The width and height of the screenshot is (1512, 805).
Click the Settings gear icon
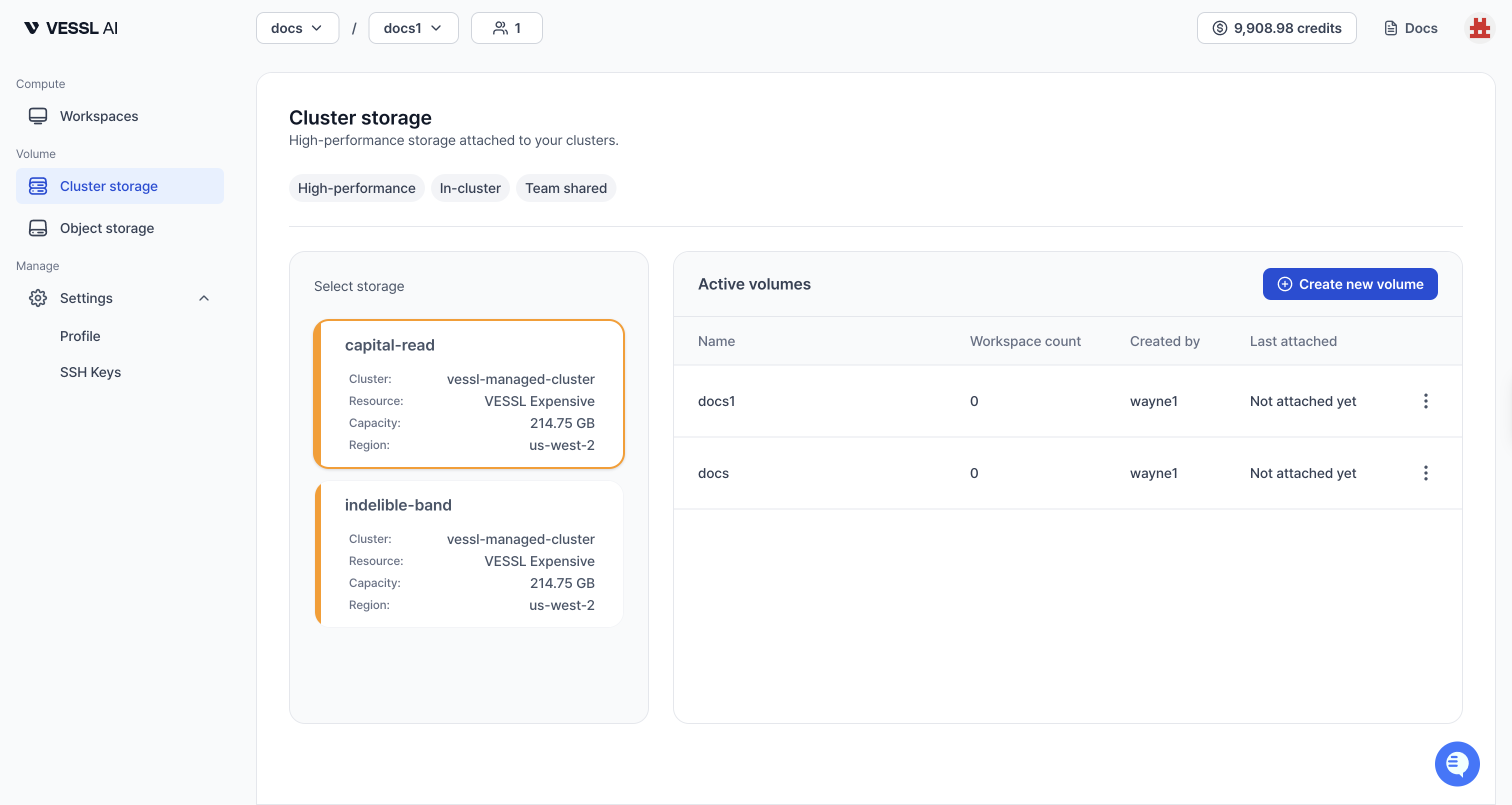[x=37, y=297]
